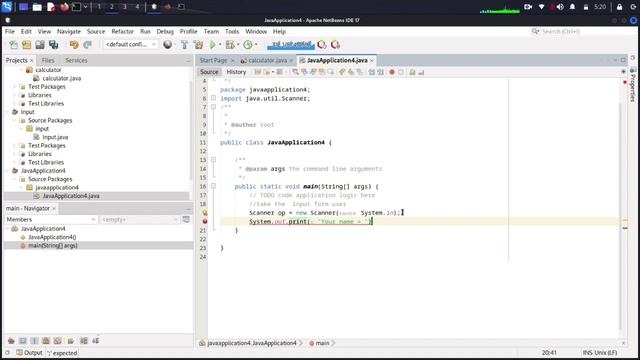Click the Last Edit icon in editor toolbar
The width and height of the screenshot is (640, 360).
point(258,72)
